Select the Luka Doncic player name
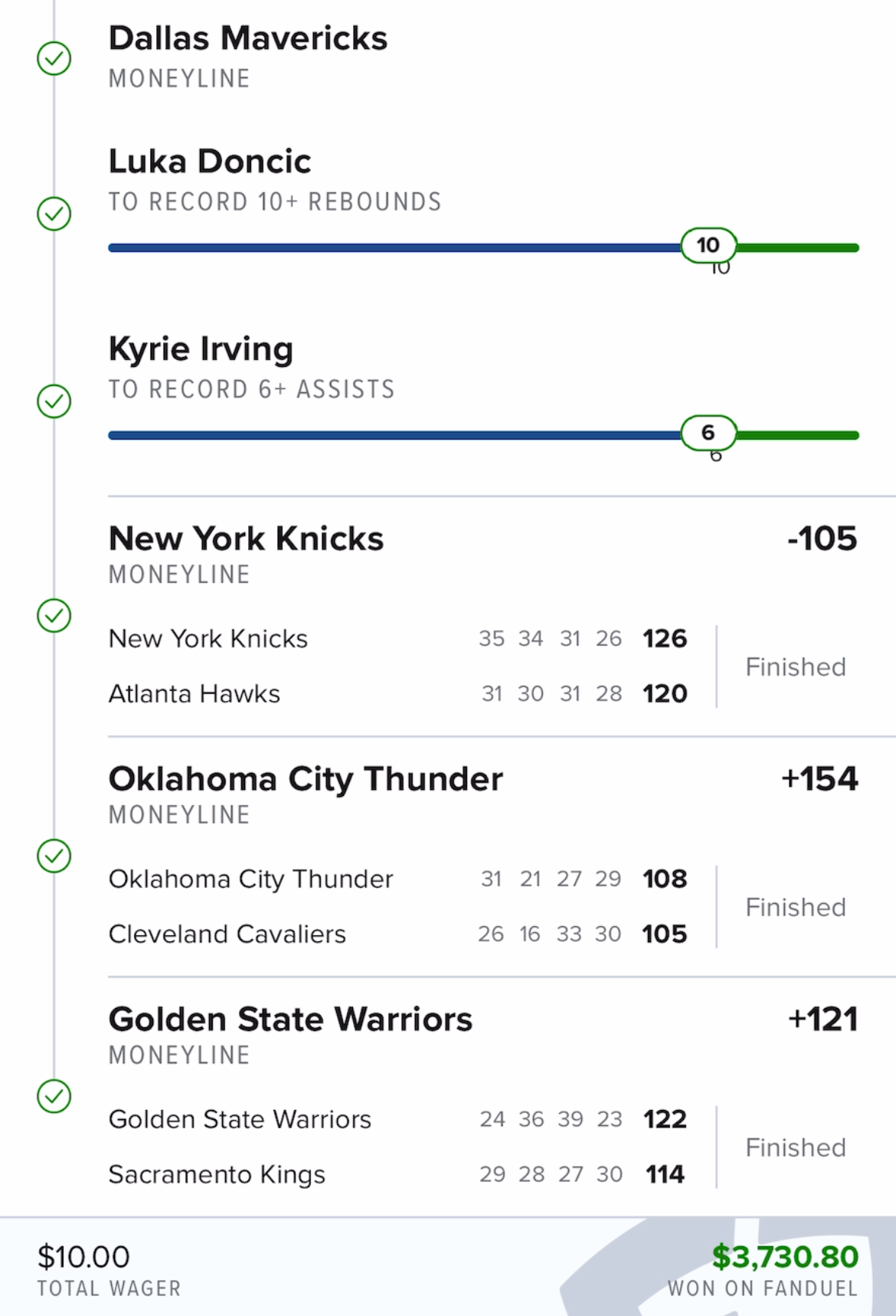Screen dimensions: 896x1316 pos(210,162)
